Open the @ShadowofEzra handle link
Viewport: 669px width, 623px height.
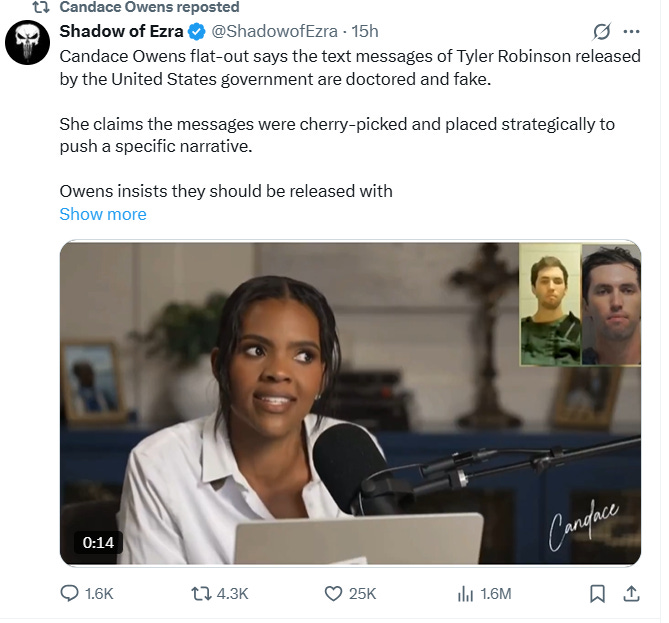[274, 31]
